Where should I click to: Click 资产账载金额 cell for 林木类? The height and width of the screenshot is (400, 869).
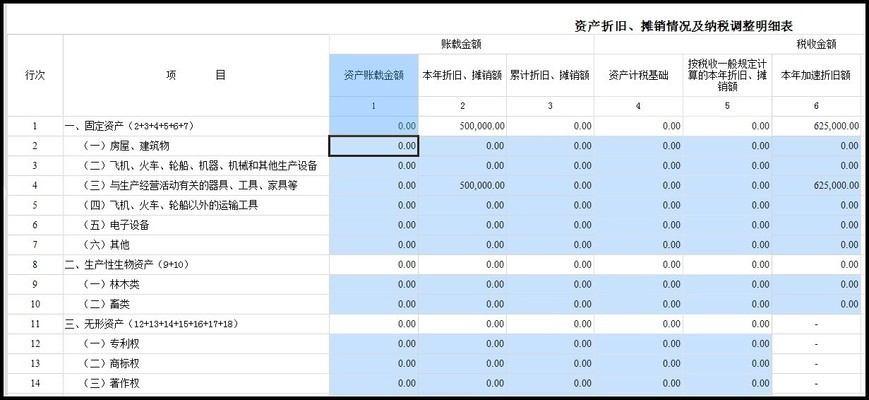pyautogui.click(x=374, y=284)
